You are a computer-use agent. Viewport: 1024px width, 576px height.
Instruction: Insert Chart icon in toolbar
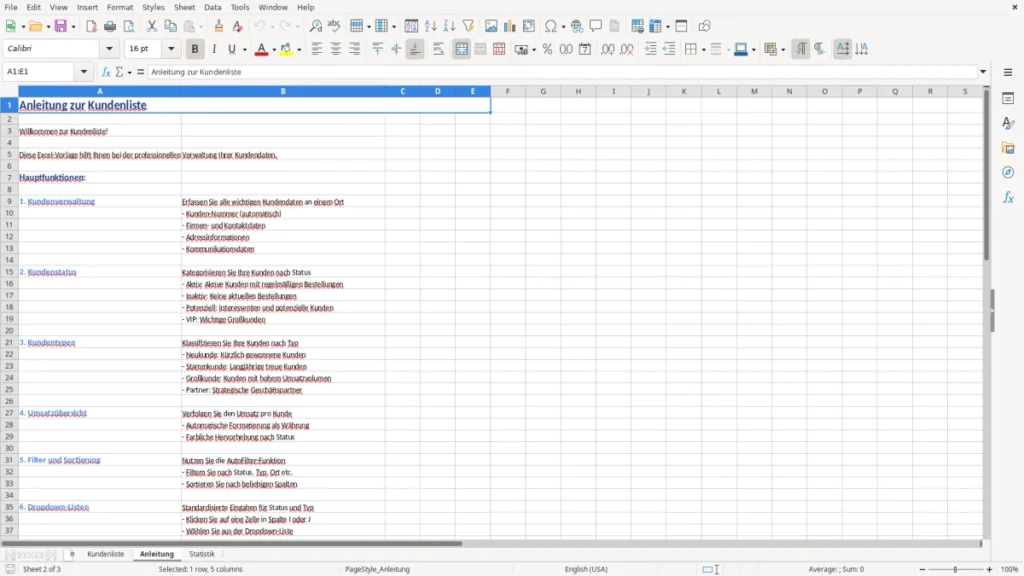coord(510,26)
